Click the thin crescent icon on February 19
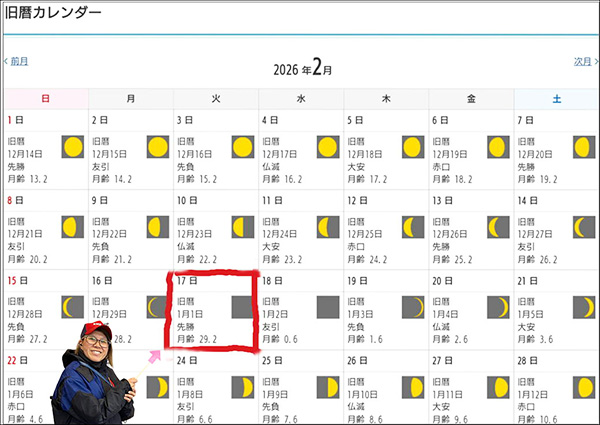The height and width of the screenshot is (425, 600). (414, 307)
